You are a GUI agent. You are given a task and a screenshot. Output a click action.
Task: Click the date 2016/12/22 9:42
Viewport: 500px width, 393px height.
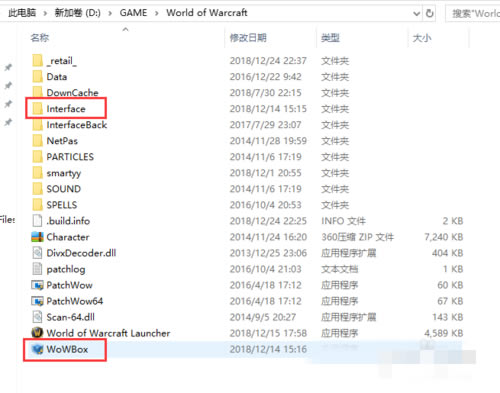pos(265,77)
